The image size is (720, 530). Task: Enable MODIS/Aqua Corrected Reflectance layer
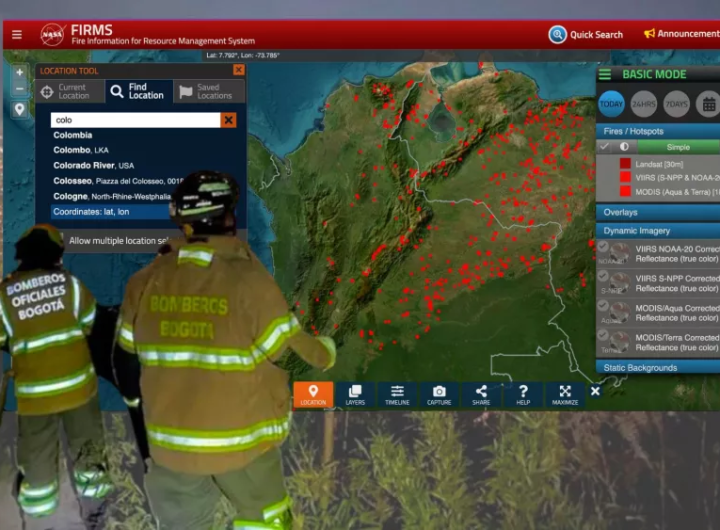pos(604,306)
